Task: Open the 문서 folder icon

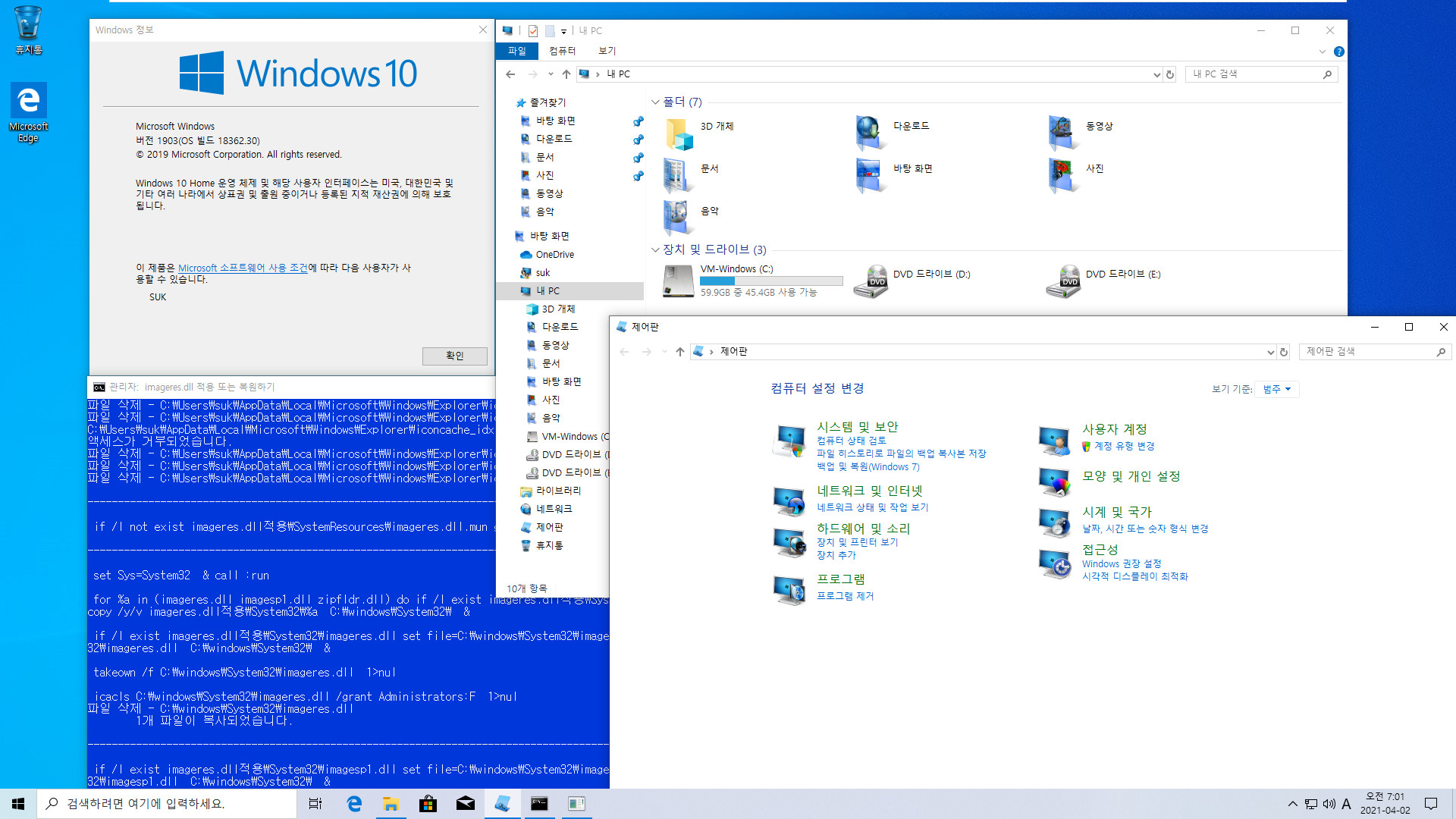Action: [676, 174]
